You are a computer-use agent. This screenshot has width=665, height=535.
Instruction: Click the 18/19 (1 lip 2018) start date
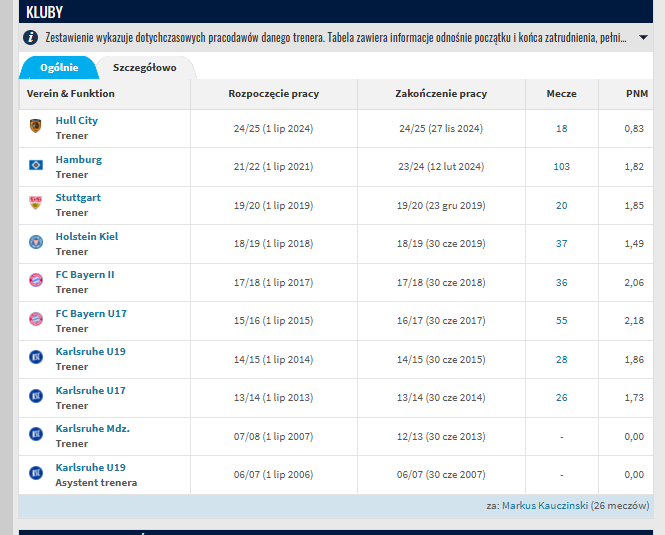[274, 244]
